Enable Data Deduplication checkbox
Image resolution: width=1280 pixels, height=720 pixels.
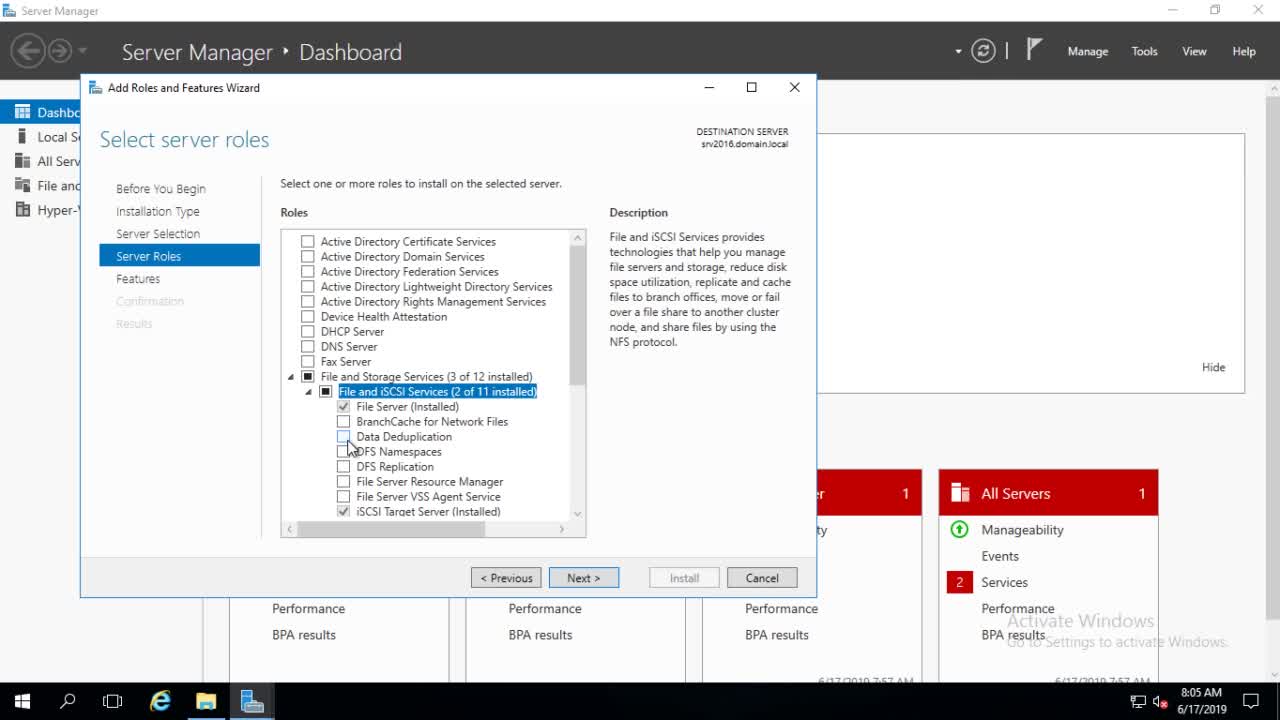[x=344, y=437]
